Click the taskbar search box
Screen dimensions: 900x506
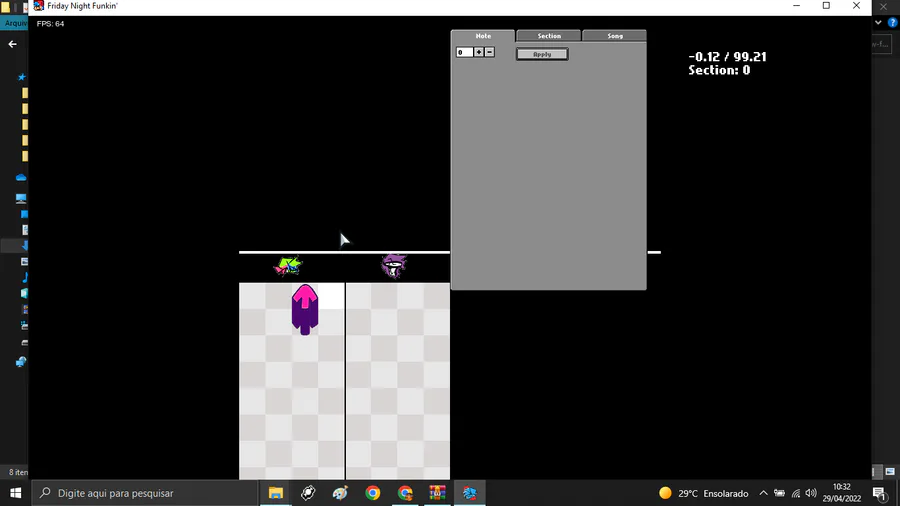pos(145,493)
